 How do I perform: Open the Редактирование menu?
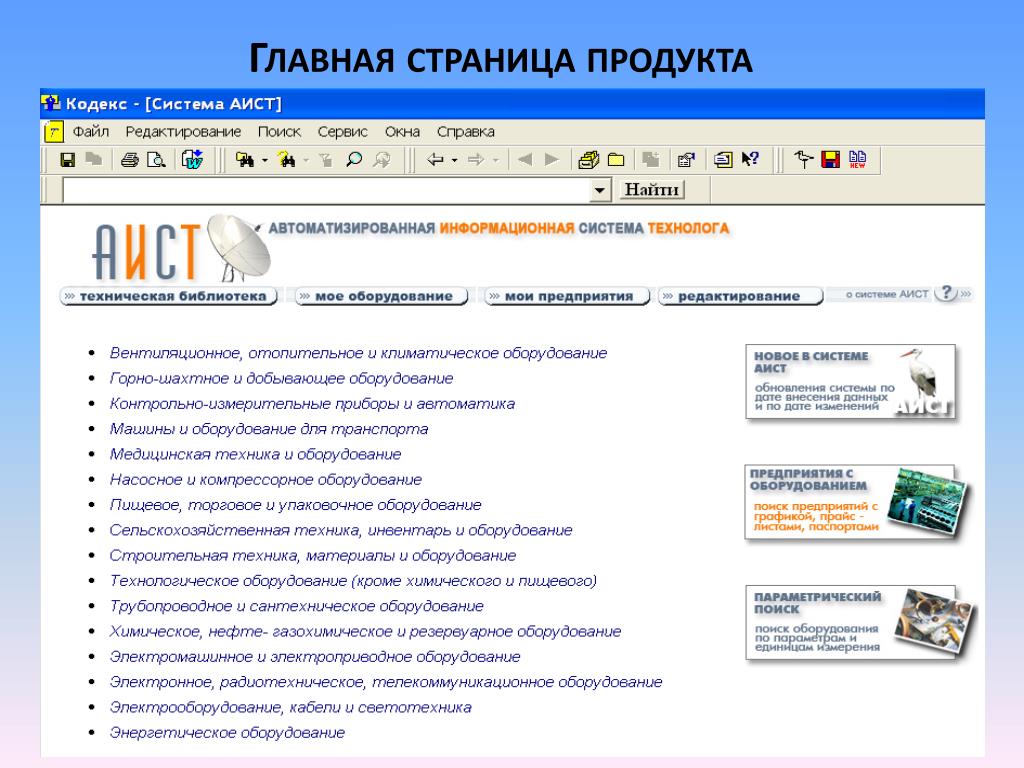coord(184,132)
